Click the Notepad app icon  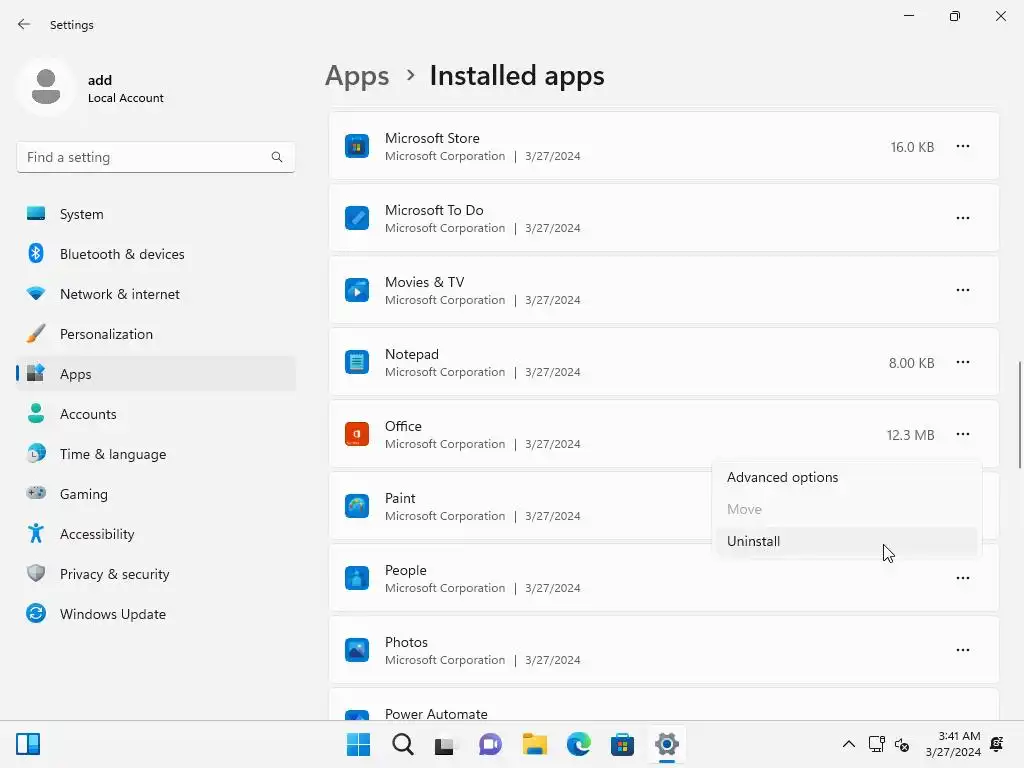click(x=357, y=362)
